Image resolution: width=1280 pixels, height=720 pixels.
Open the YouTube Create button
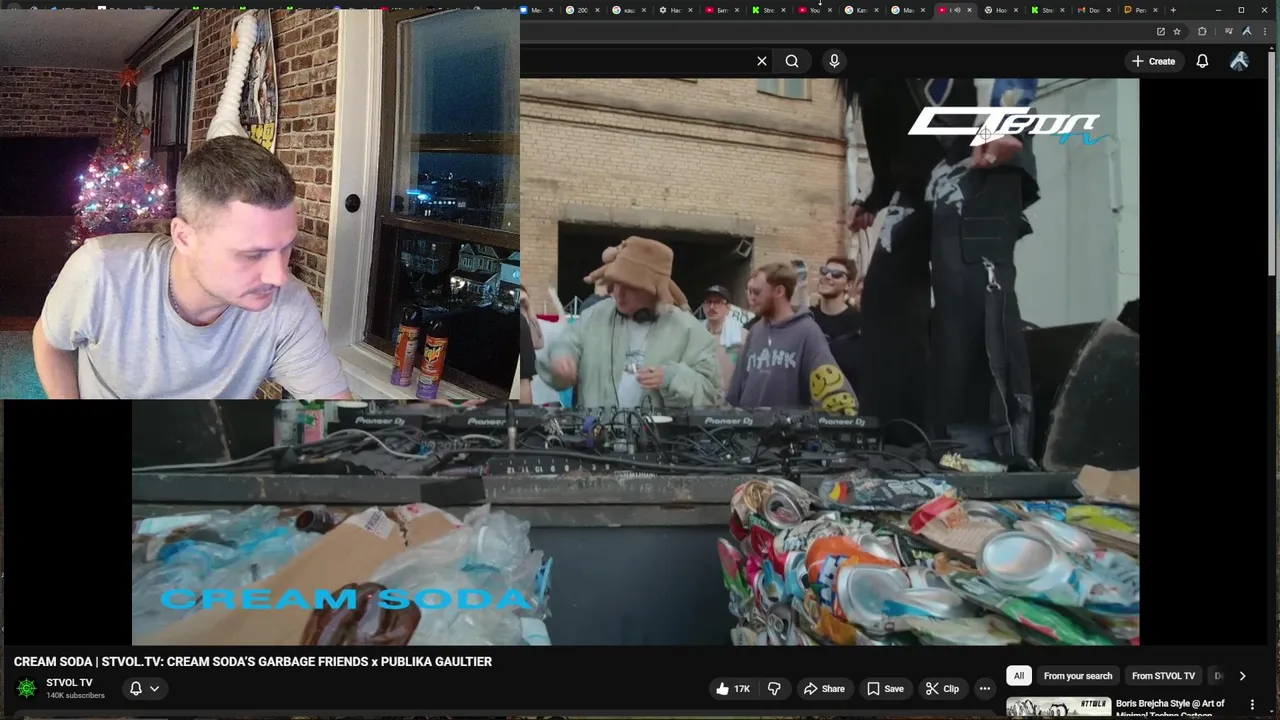tap(1153, 61)
